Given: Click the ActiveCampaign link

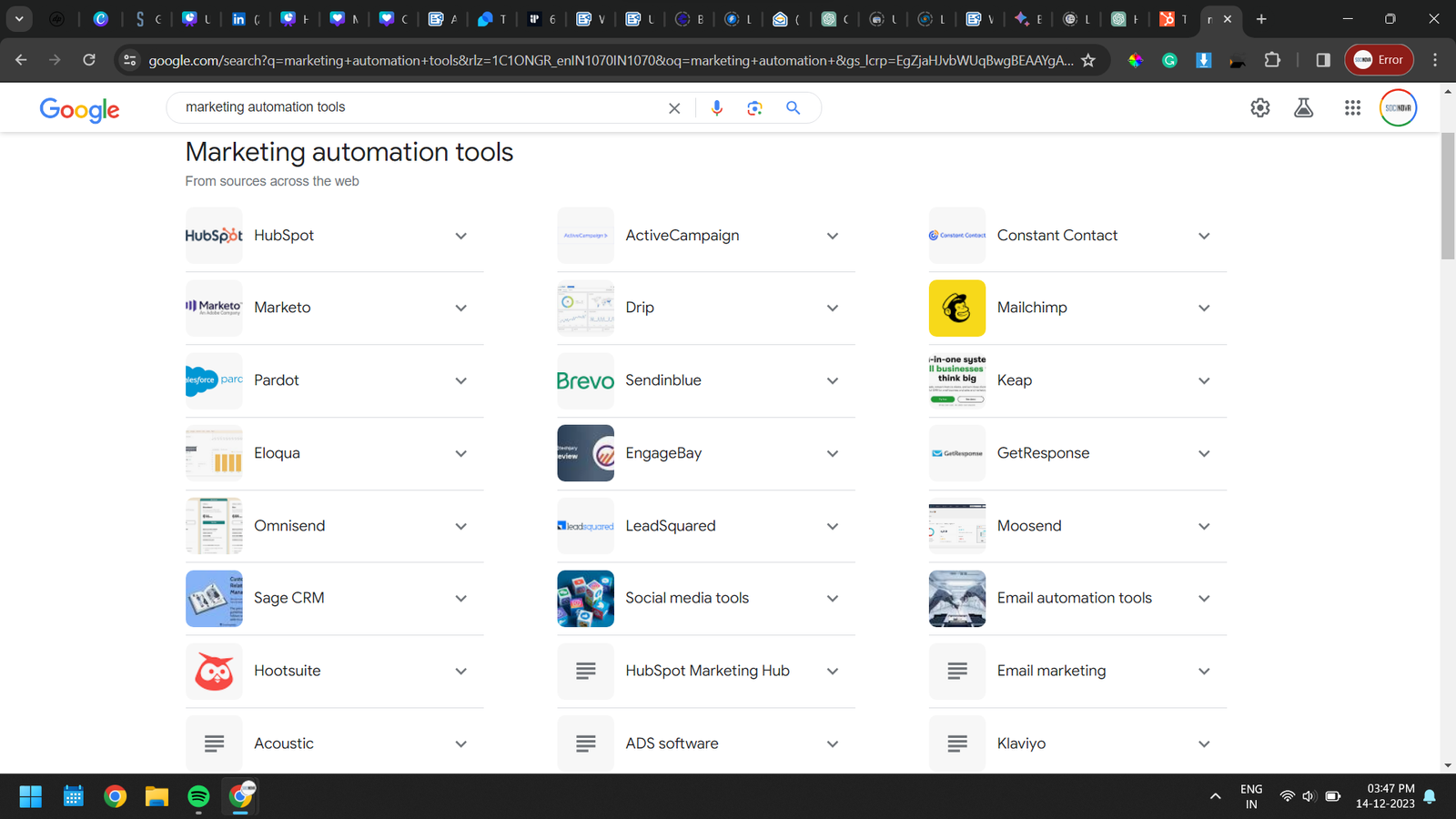Looking at the screenshot, I should click(x=682, y=236).
